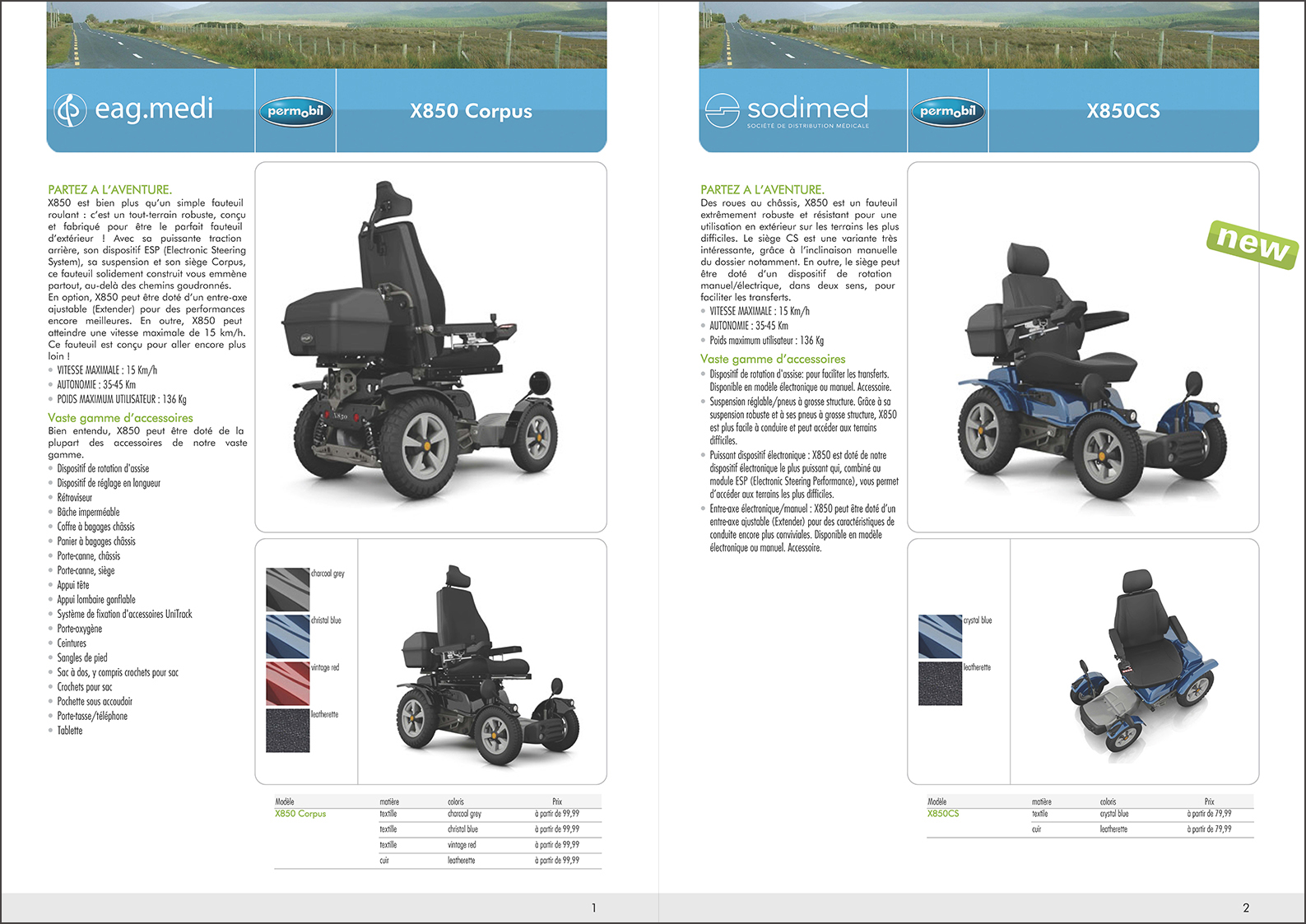Image resolution: width=1306 pixels, height=924 pixels.
Task: Click "Dispositif de rotation d'assise" list item on Corpus page
Action: click(103, 468)
